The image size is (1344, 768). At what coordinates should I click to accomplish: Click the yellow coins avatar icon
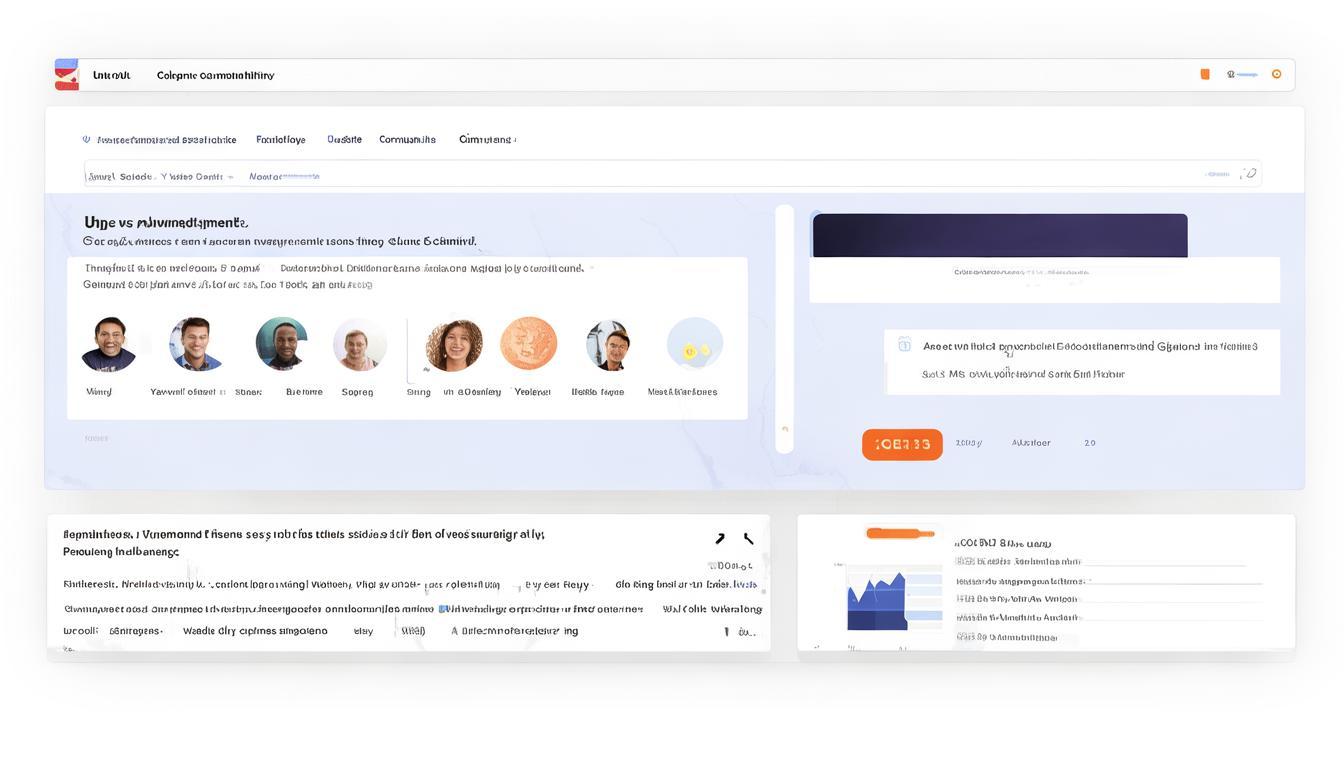(x=694, y=345)
